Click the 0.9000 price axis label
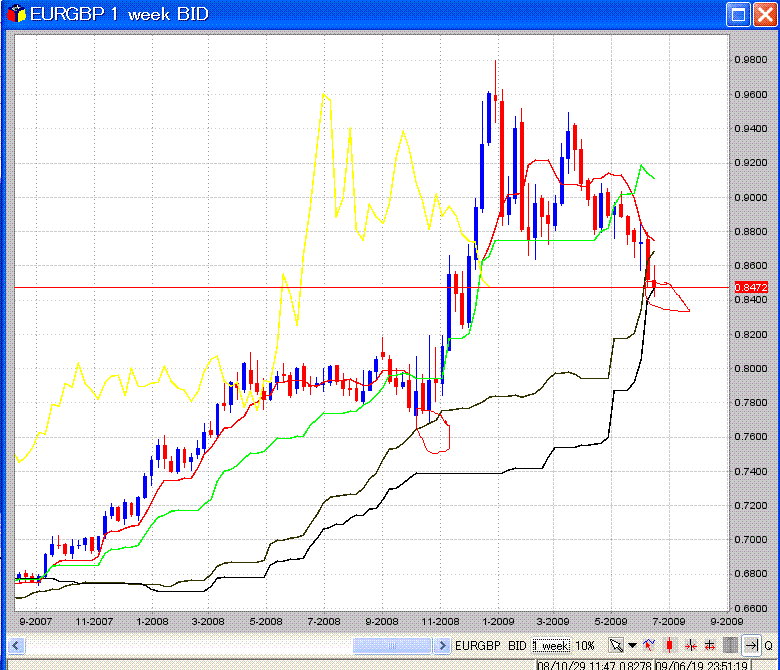This screenshot has height=670, width=780. pos(751,197)
